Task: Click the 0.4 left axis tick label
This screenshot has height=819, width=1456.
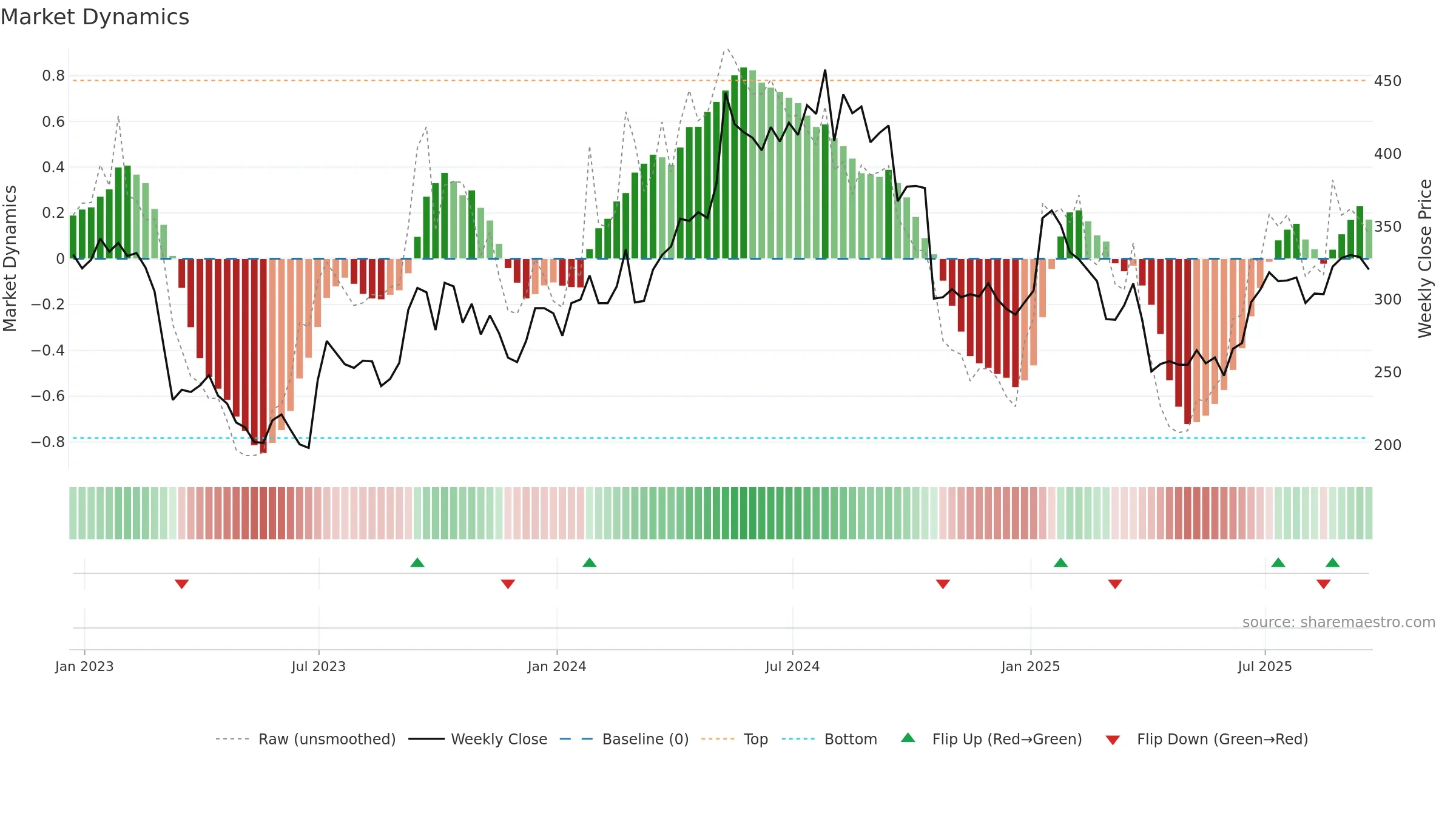Action: pyautogui.click(x=53, y=167)
